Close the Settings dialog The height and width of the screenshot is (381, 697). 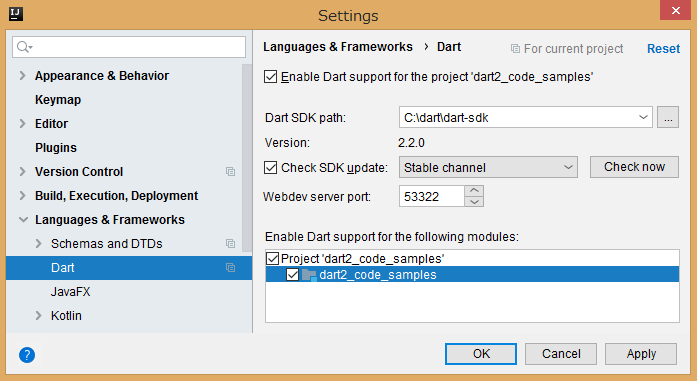pos(675,11)
